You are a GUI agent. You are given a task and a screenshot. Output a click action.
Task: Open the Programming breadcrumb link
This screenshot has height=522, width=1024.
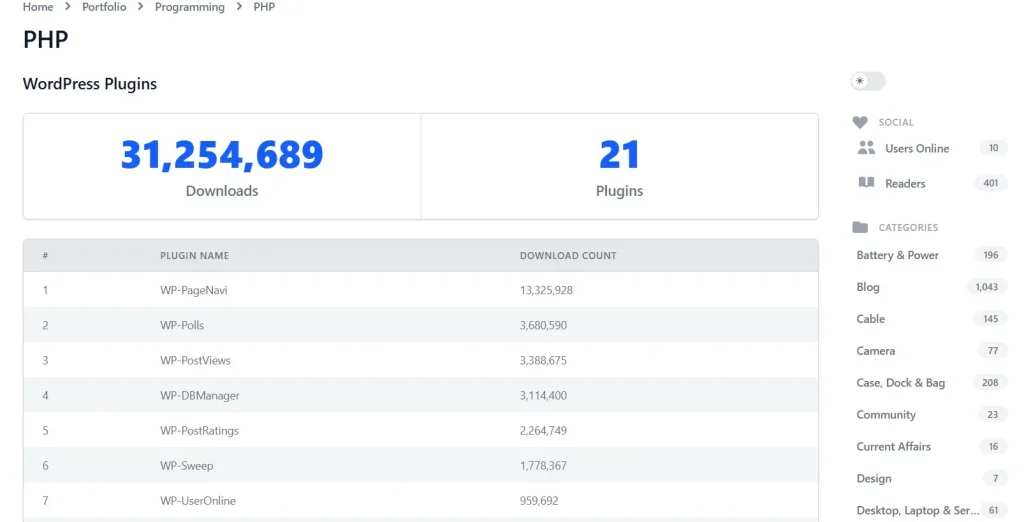click(189, 7)
